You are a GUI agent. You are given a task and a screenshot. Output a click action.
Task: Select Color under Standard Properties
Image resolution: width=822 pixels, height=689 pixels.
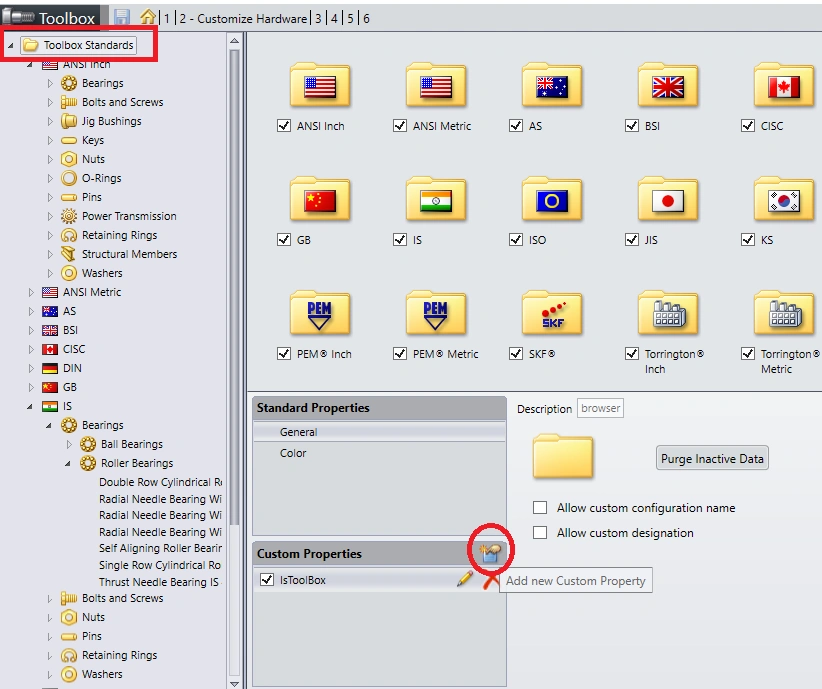coord(379,453)
